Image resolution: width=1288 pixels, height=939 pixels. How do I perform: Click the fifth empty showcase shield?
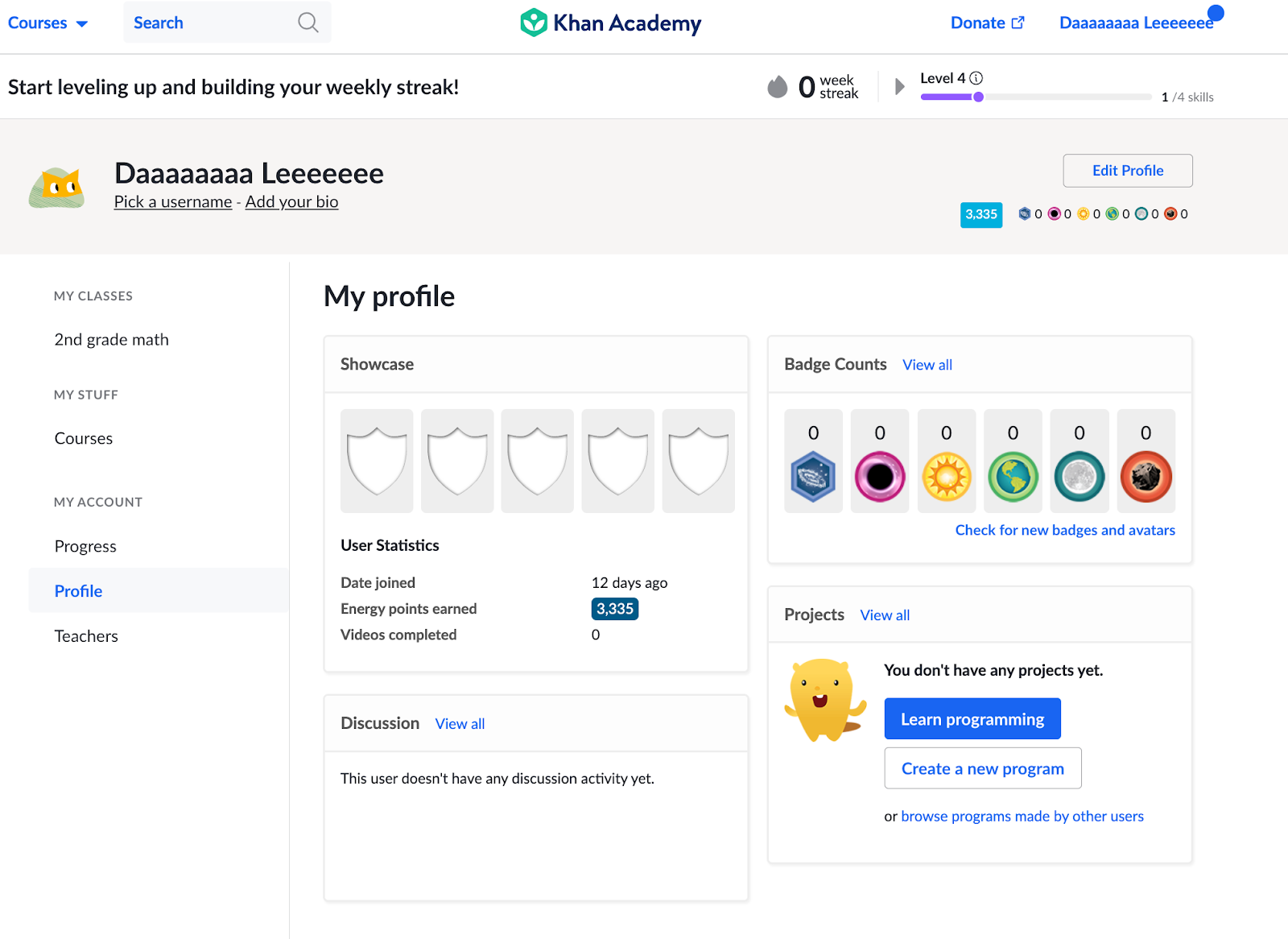point(698,461)
